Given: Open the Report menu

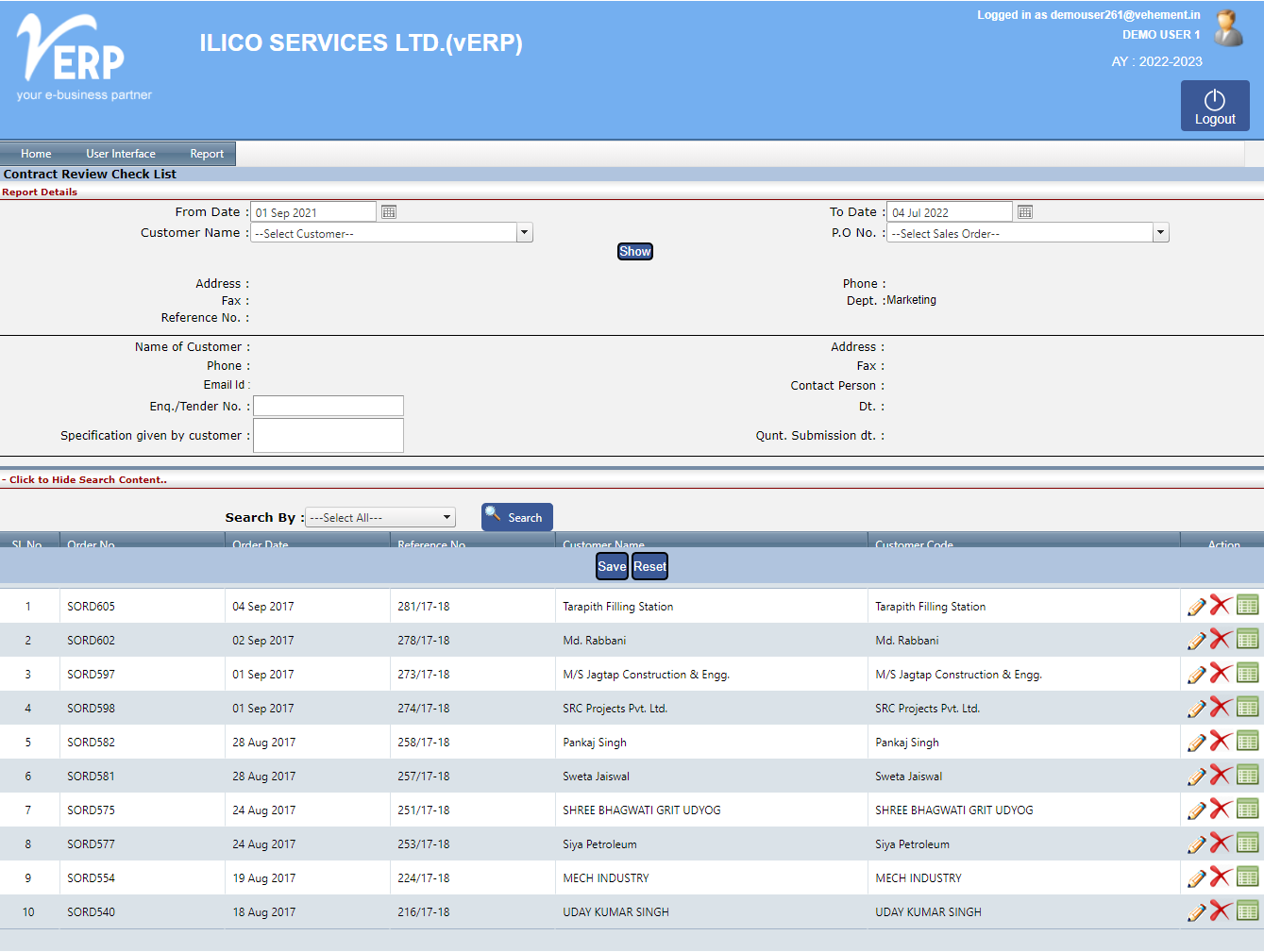Looking at the screenshot, I should pos(207,154).
